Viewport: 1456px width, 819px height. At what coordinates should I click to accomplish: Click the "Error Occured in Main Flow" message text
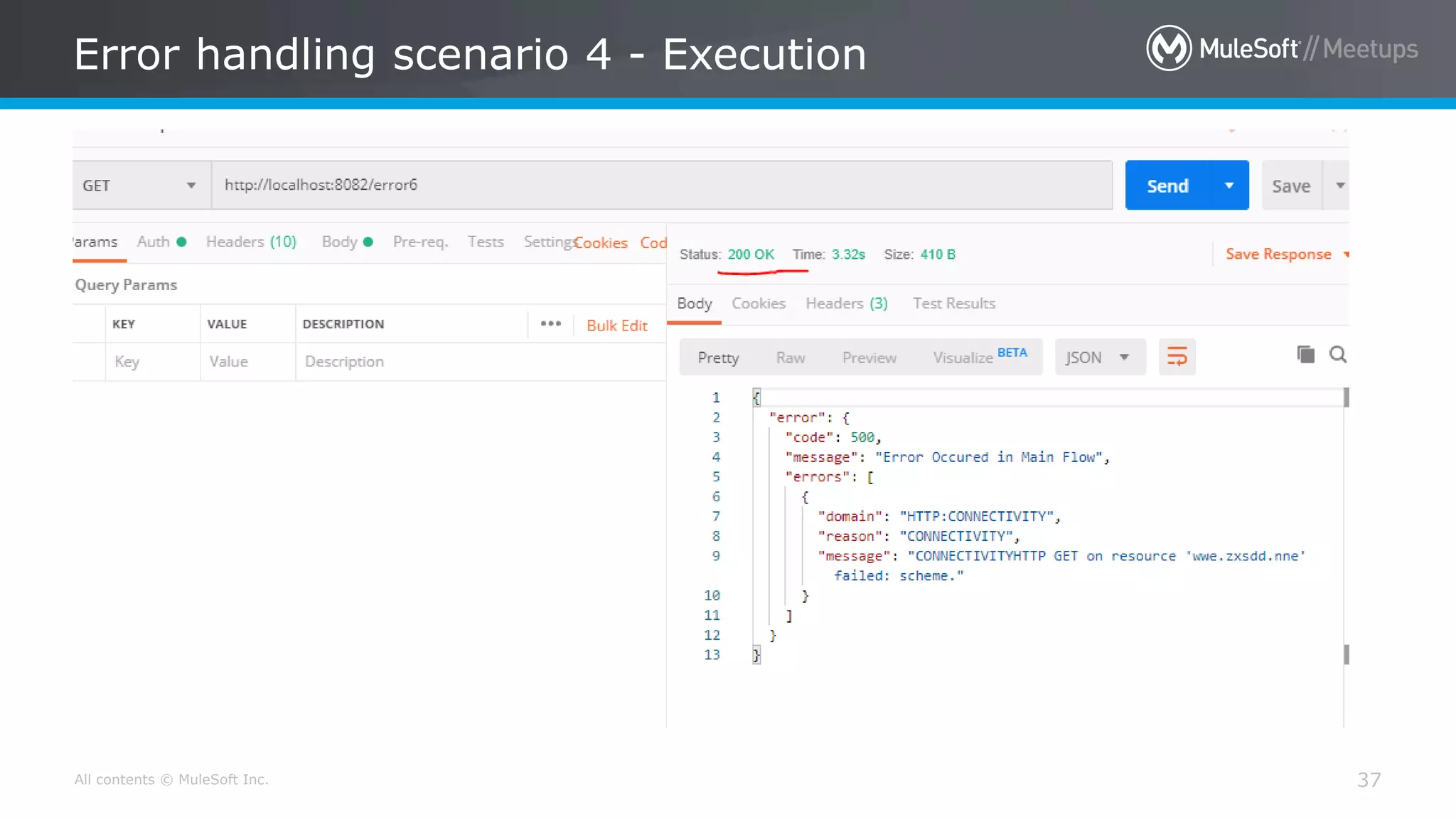tap(992, 457)
